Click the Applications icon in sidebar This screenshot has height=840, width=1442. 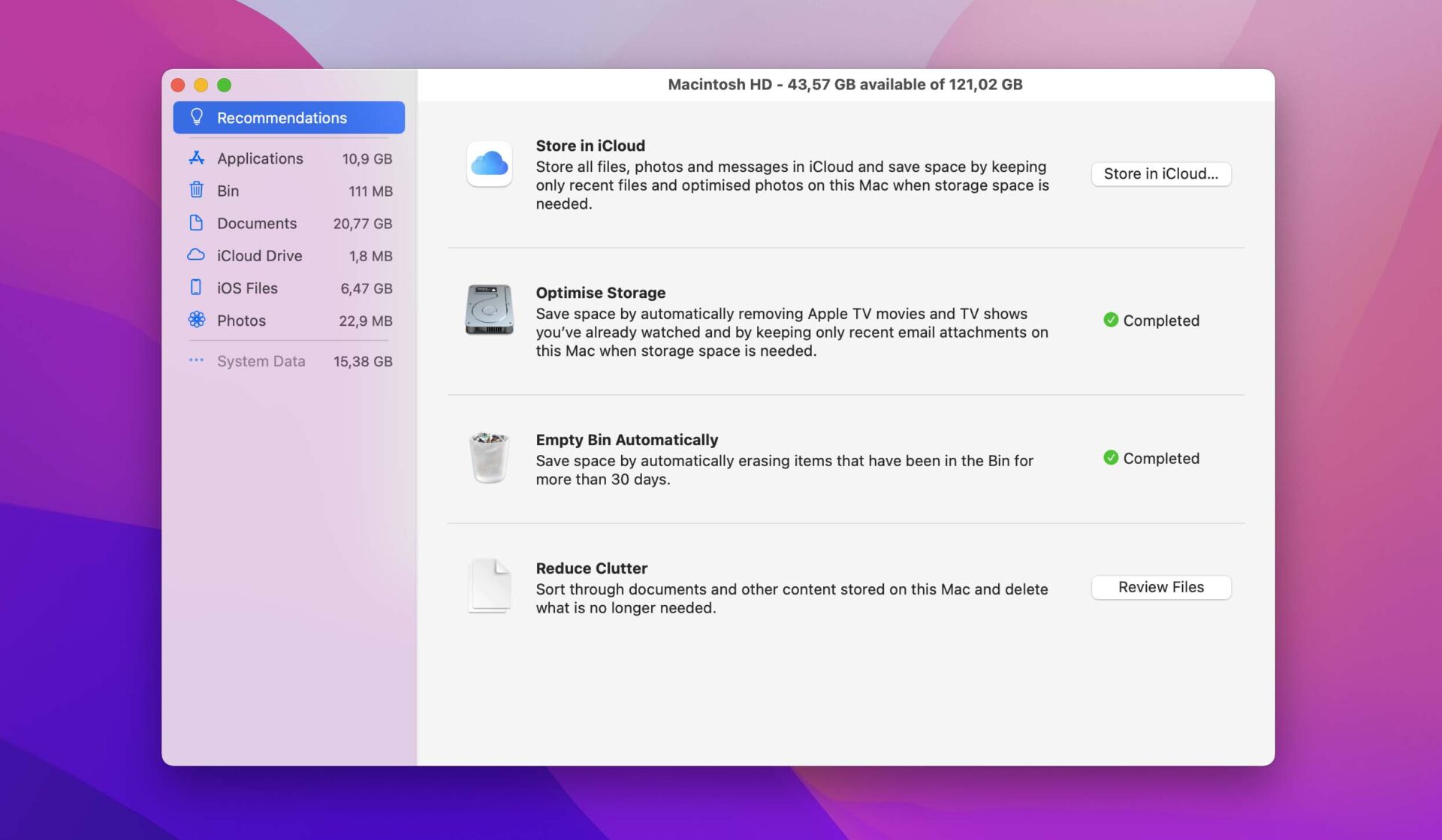[x=196, y=158]
